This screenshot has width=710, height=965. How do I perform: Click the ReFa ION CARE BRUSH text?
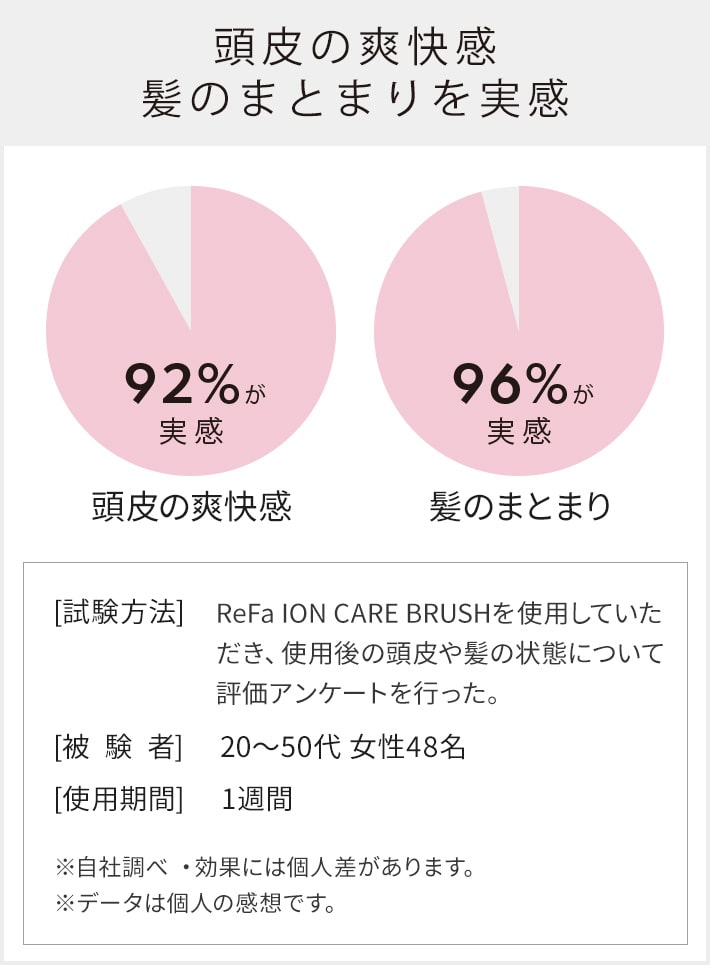[x=354, y=614]
